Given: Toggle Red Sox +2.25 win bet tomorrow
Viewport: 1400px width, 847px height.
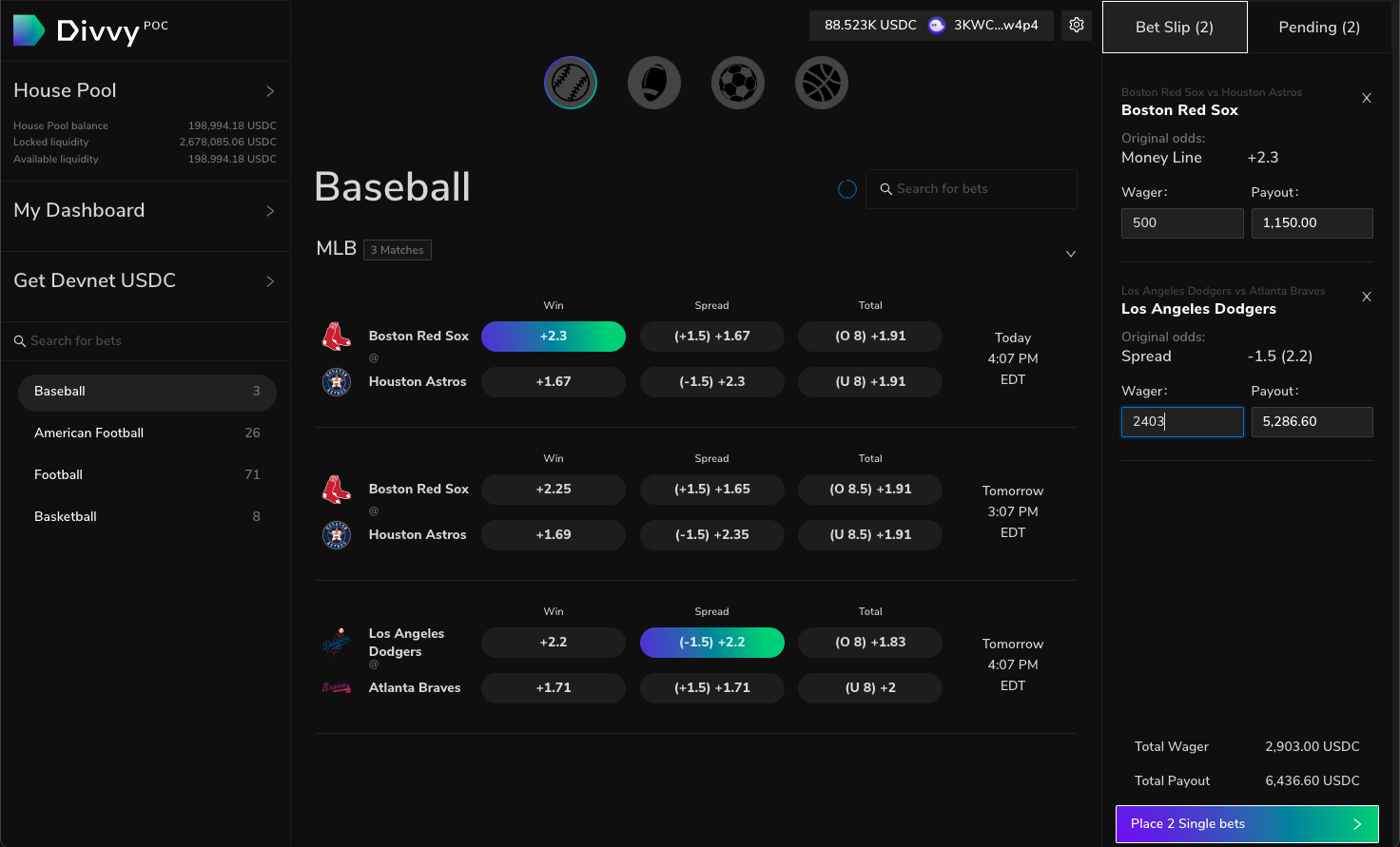Looking at the screenshot, I should [554, 490].
